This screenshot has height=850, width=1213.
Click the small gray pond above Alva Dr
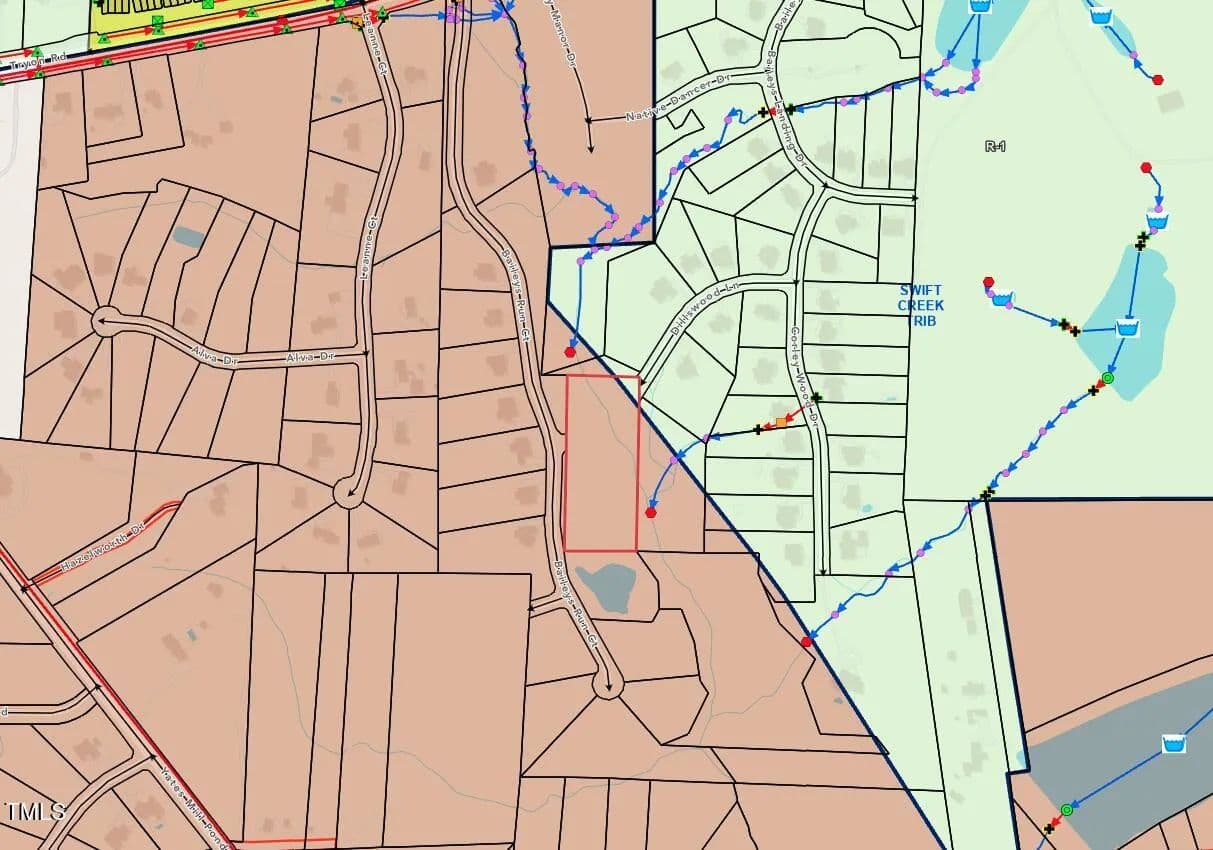pos(187,237)
